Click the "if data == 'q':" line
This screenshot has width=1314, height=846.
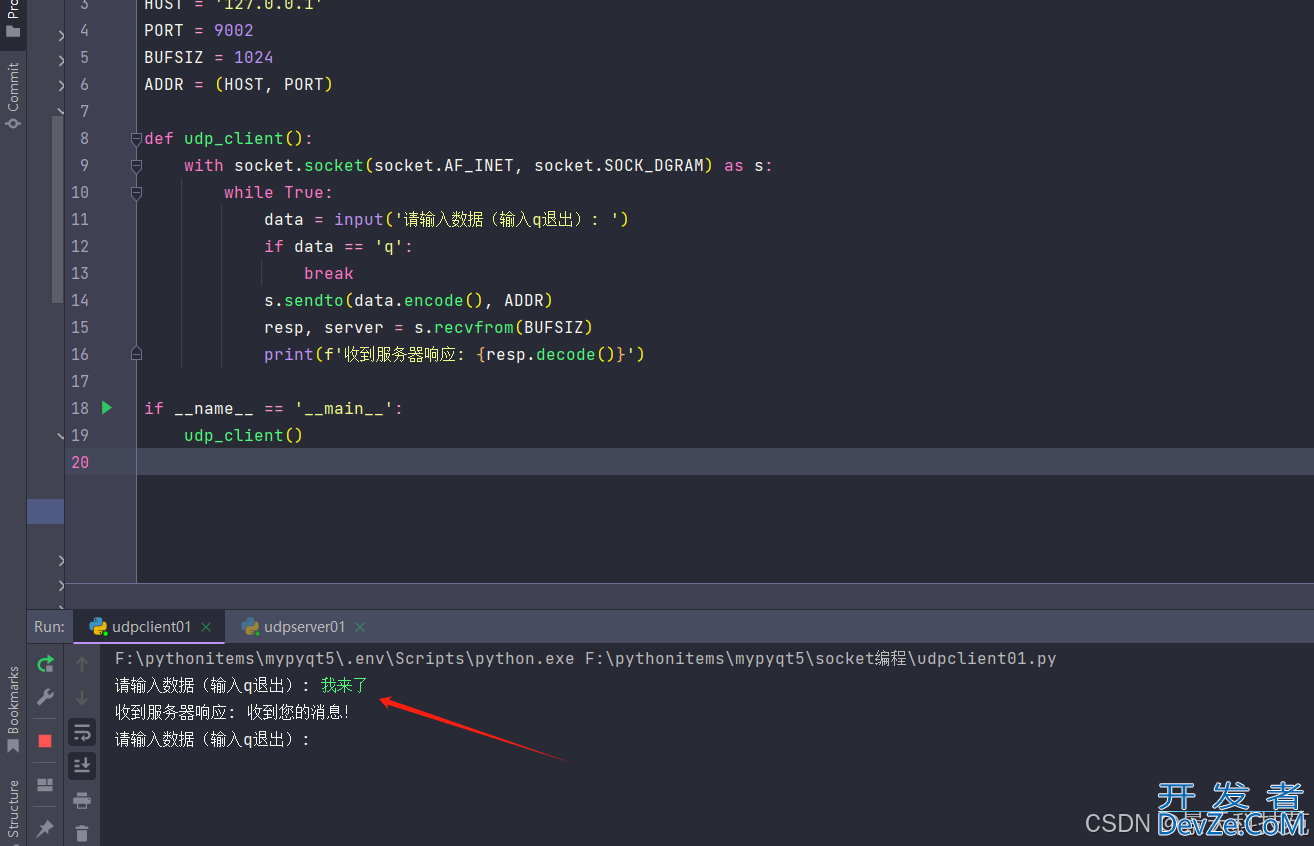338,246
